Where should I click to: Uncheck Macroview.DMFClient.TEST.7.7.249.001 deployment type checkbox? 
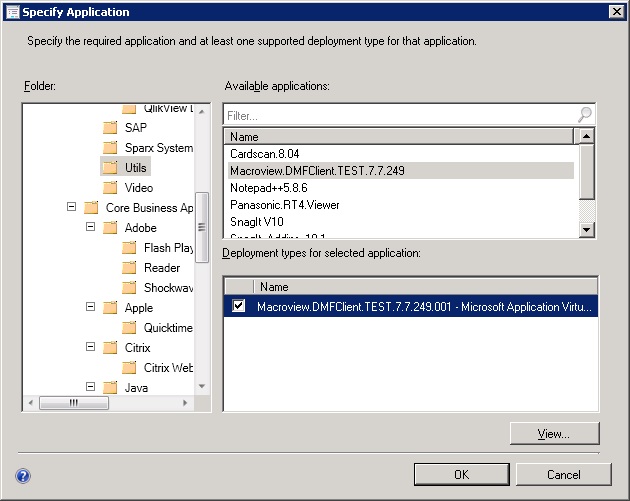click(x=238, y=307)
